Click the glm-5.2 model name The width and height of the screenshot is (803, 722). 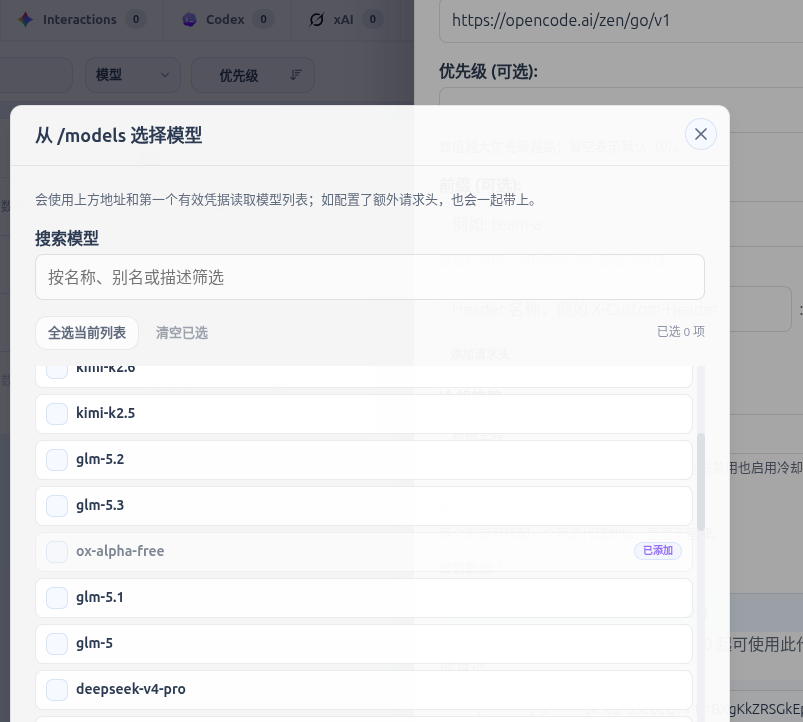[100, 459]
